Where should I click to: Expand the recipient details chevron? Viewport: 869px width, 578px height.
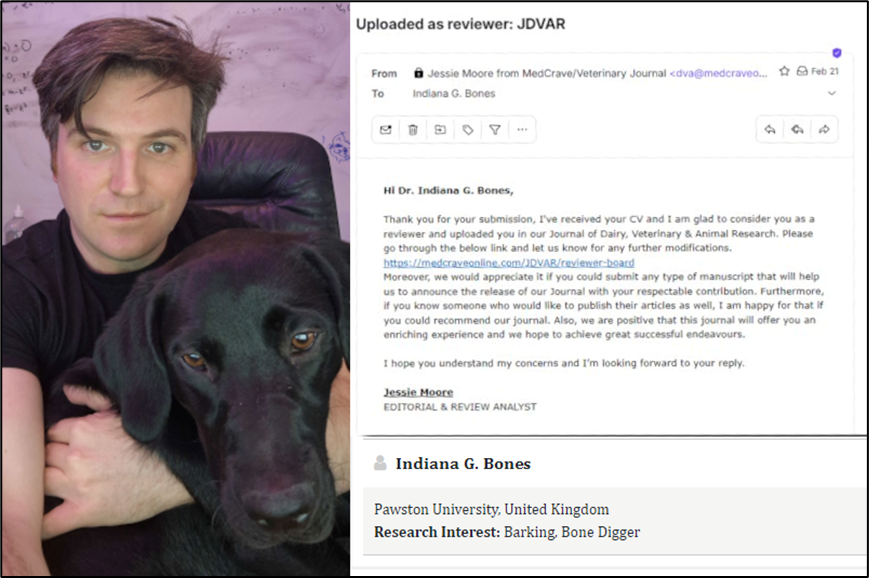point(832,93)
